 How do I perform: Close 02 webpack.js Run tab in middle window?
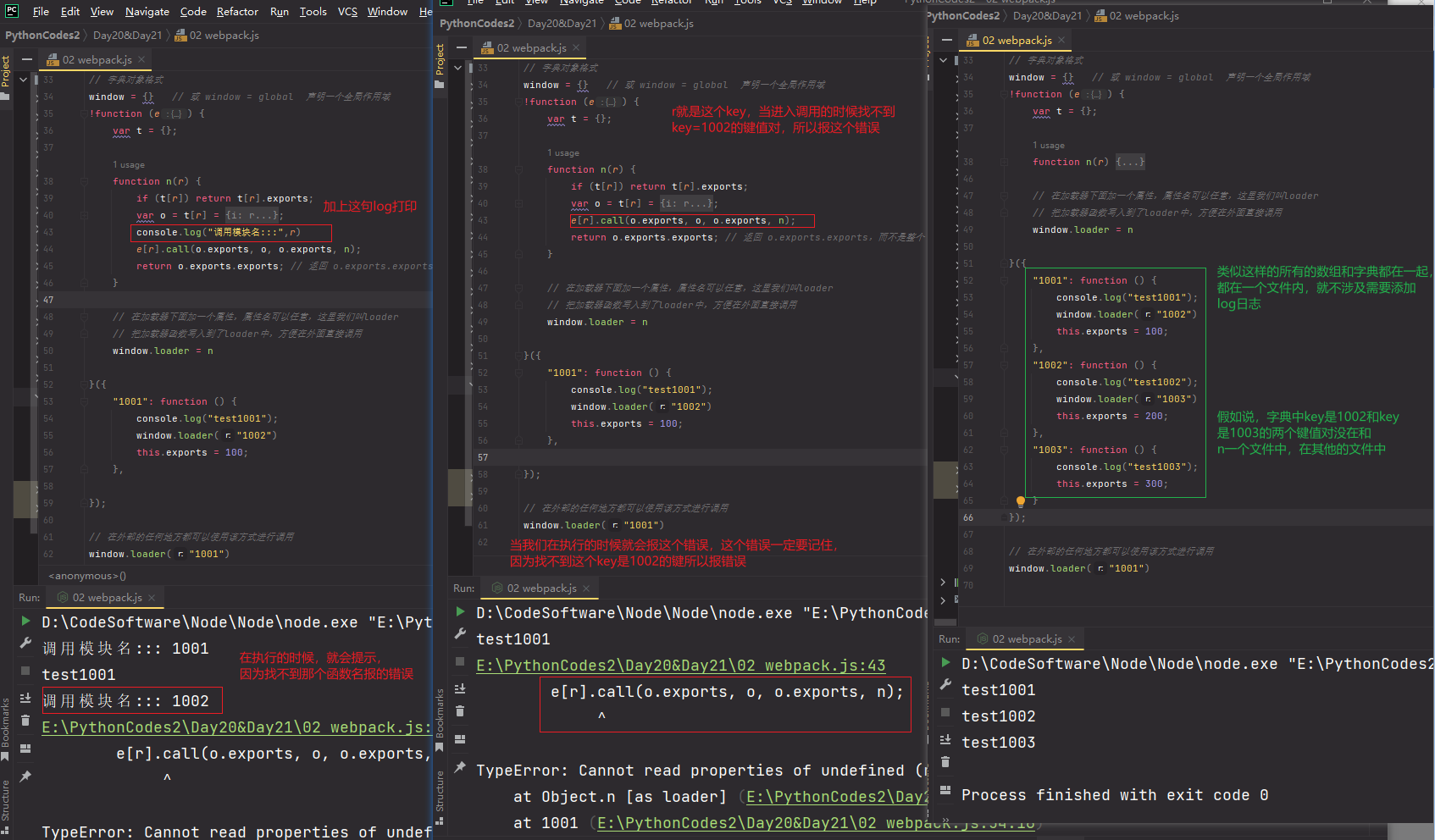pos(586,588)
